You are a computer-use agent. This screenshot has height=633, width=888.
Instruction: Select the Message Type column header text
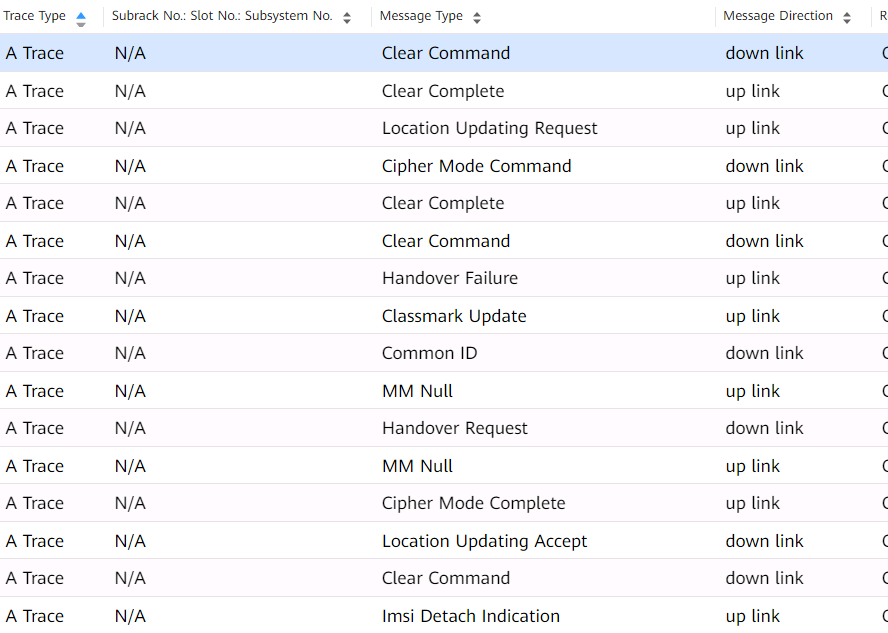click(421, 16)
